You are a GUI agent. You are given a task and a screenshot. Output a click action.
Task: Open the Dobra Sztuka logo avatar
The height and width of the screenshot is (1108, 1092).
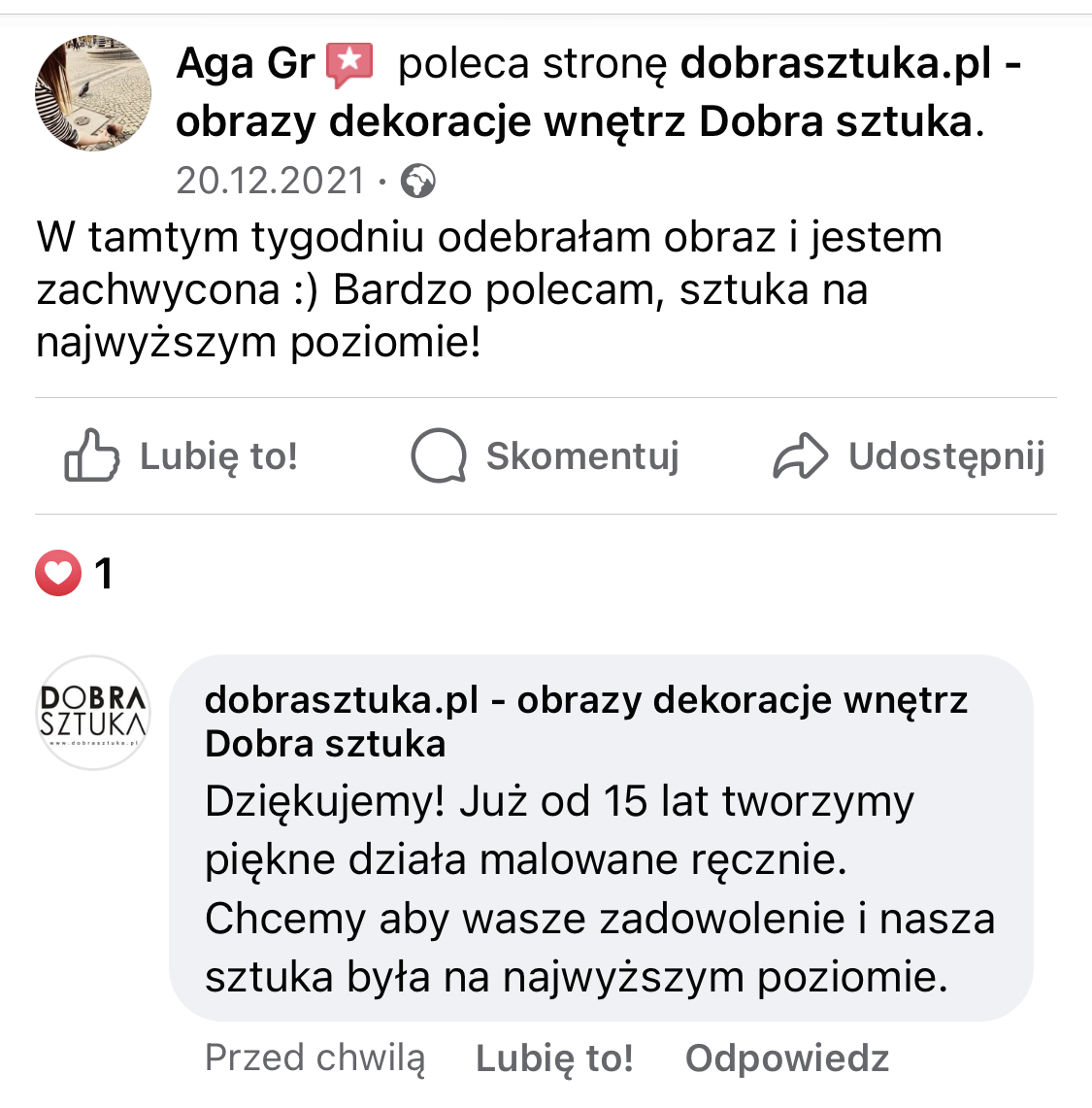pos(93,713)
